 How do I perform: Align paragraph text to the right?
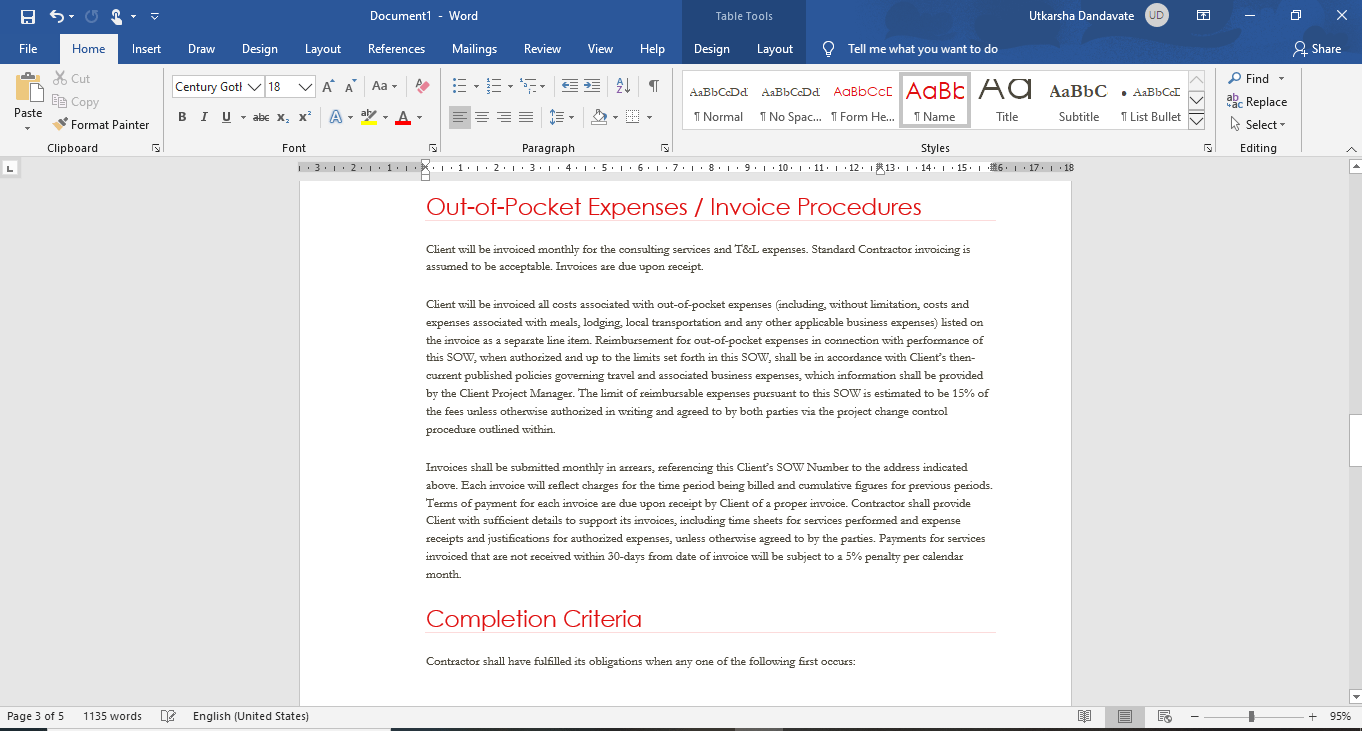point(504,117)
